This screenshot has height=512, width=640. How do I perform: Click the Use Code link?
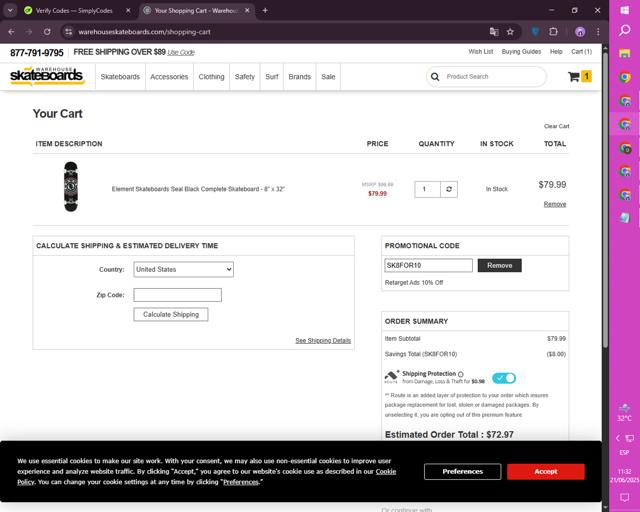click(x=181, y=53)
